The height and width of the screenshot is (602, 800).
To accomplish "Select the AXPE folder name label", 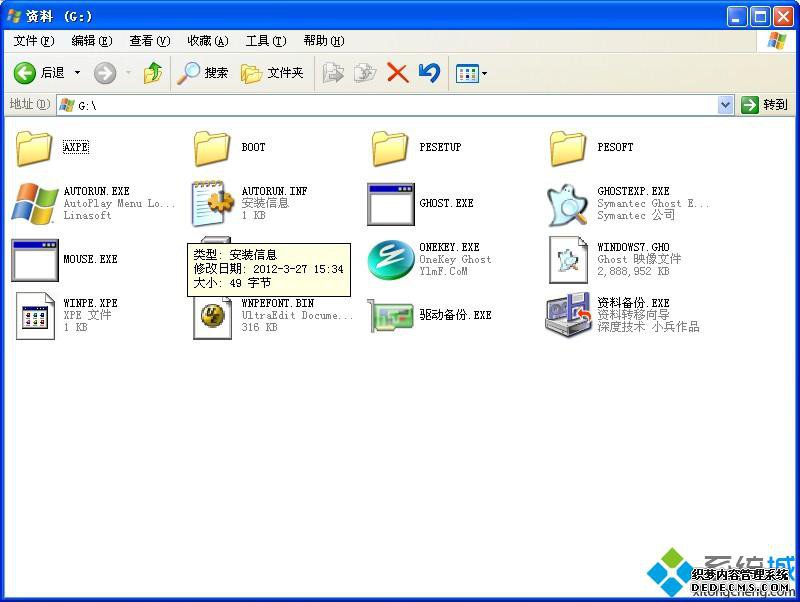I will (76, 147).
